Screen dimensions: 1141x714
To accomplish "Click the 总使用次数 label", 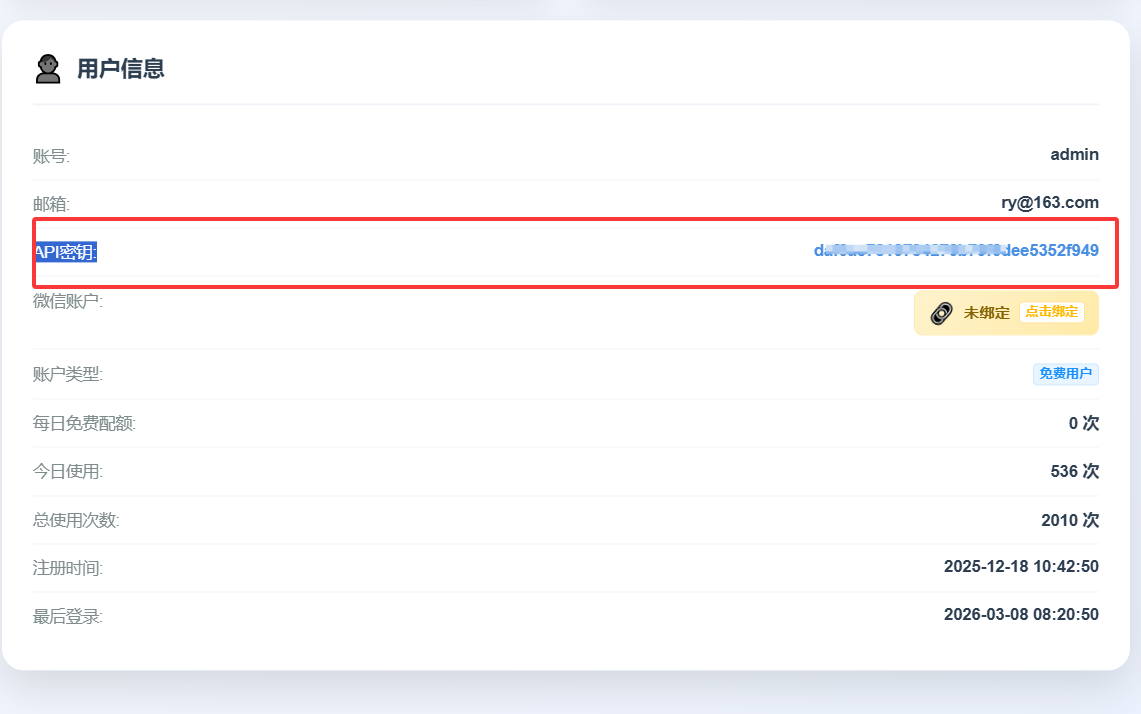I will (76, 520).
